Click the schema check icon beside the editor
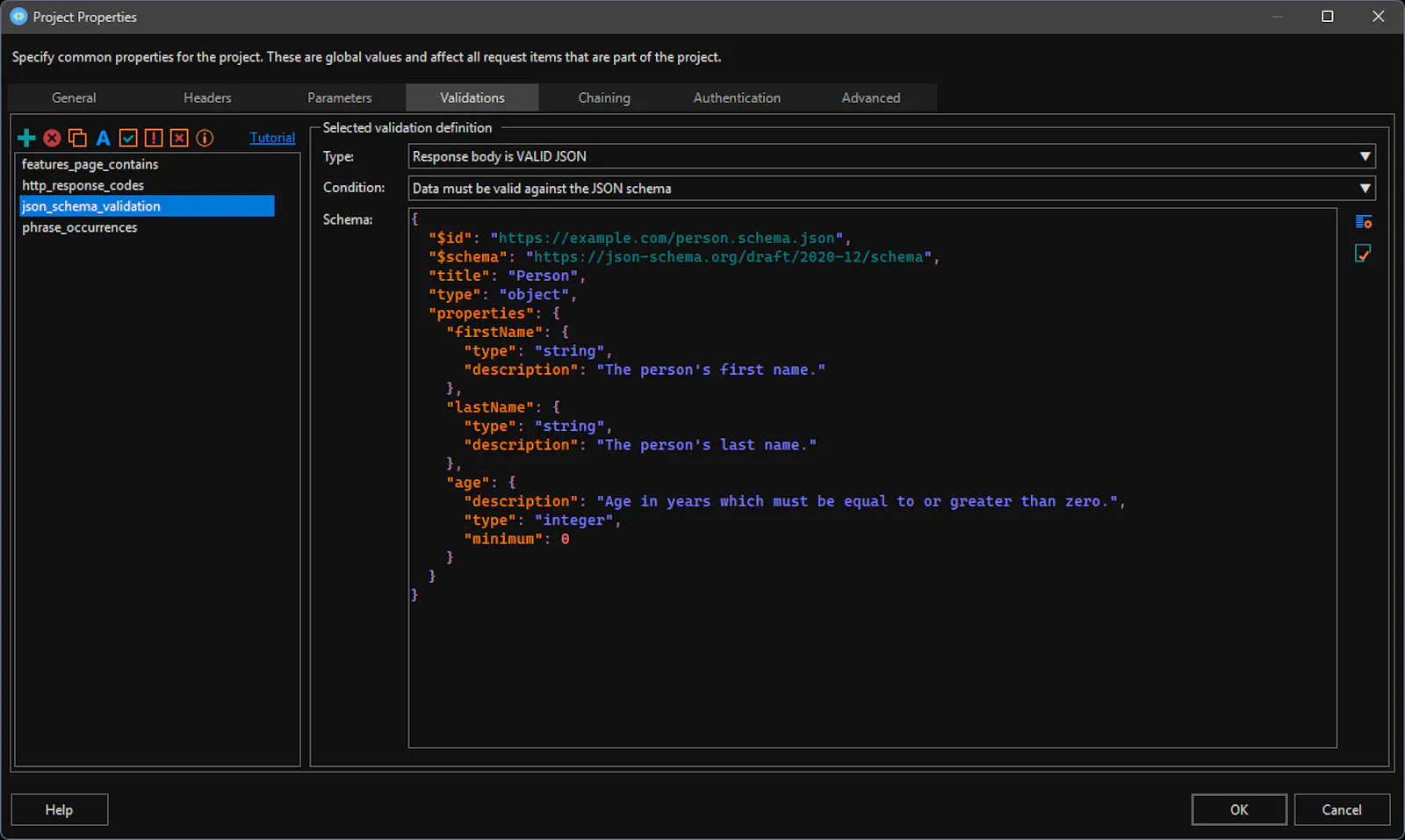The height and width of the screenshot is (840, 1405). [x=1363, y=254]
